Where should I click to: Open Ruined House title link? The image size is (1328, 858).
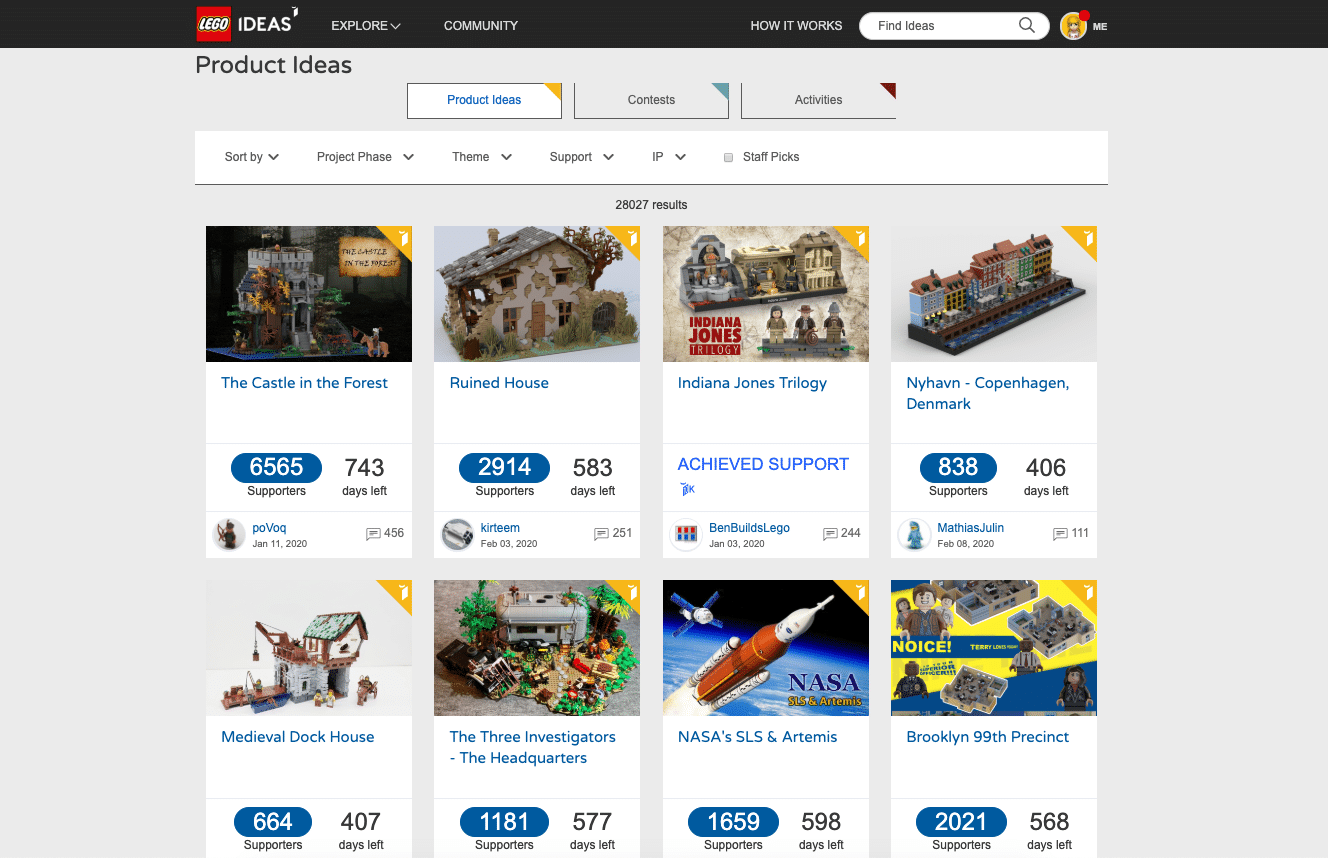499,383
